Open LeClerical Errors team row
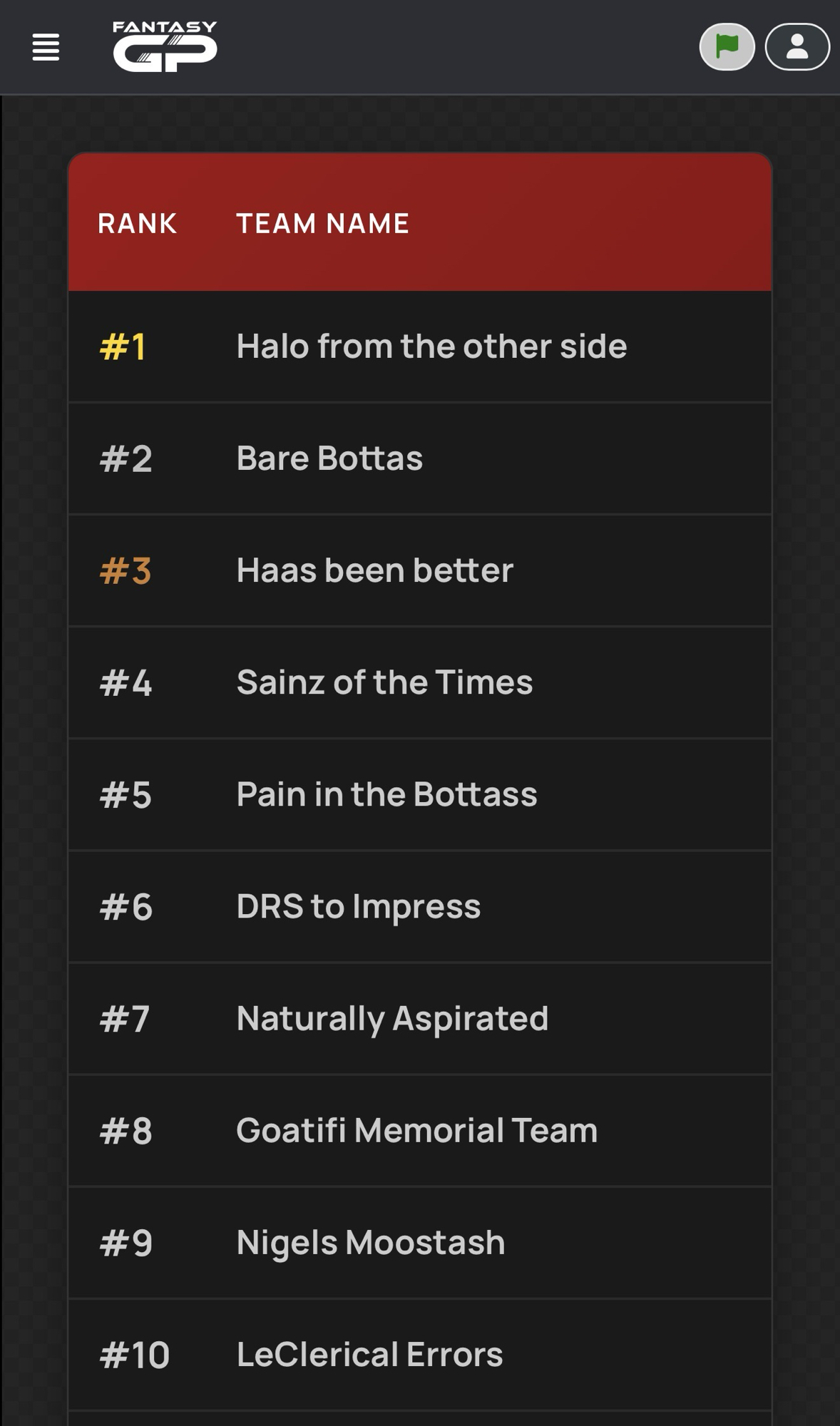The height and width of the screenshot is (1426, 840). coord(369,1355)
